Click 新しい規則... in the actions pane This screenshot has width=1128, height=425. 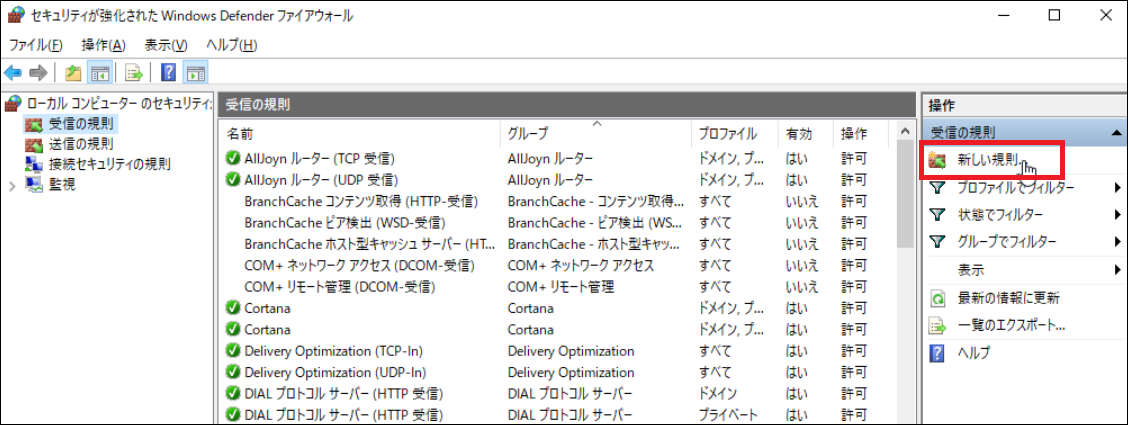coord(988,160)
